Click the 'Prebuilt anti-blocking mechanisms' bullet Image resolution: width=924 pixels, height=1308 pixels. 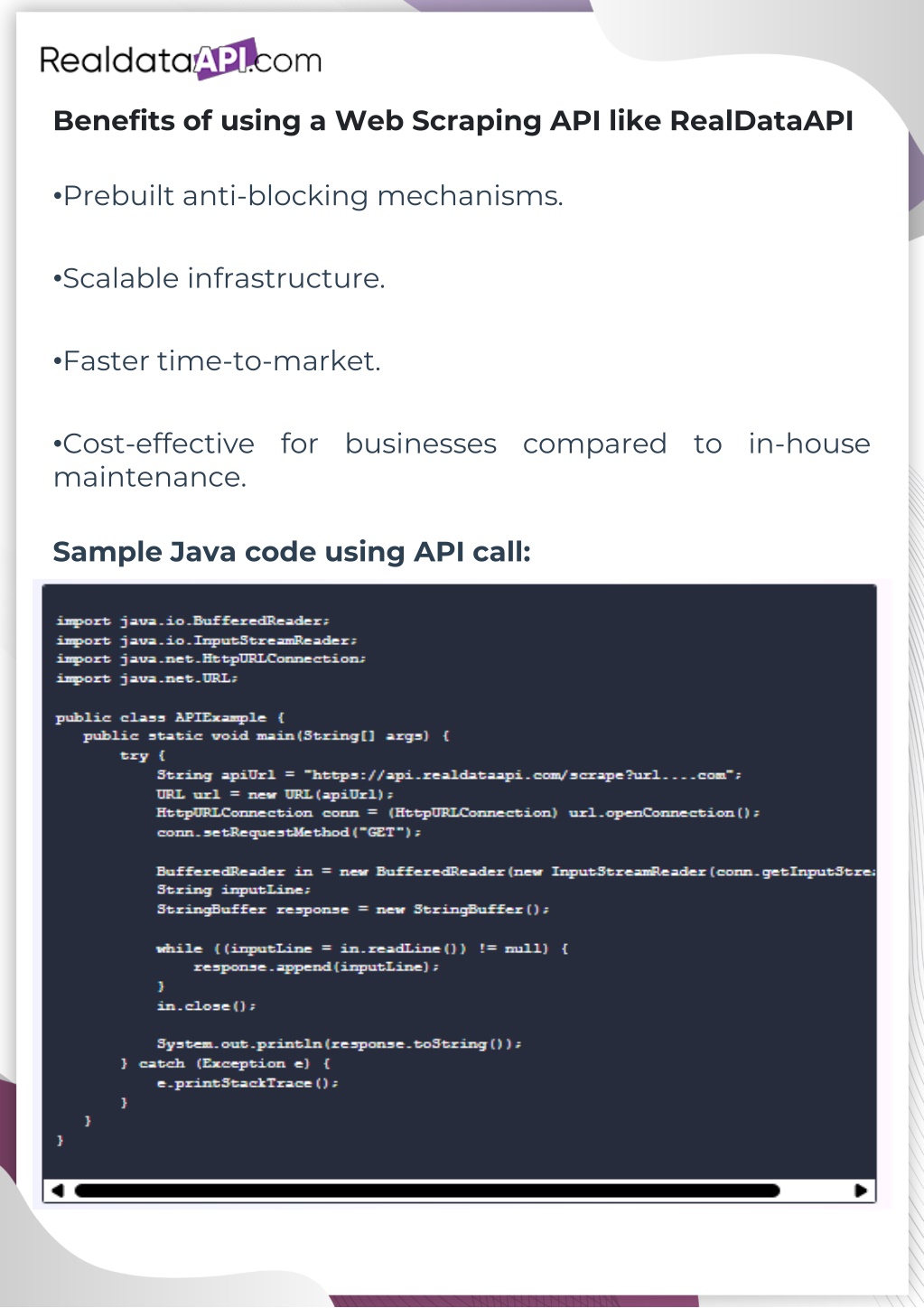tap(308, 196)
